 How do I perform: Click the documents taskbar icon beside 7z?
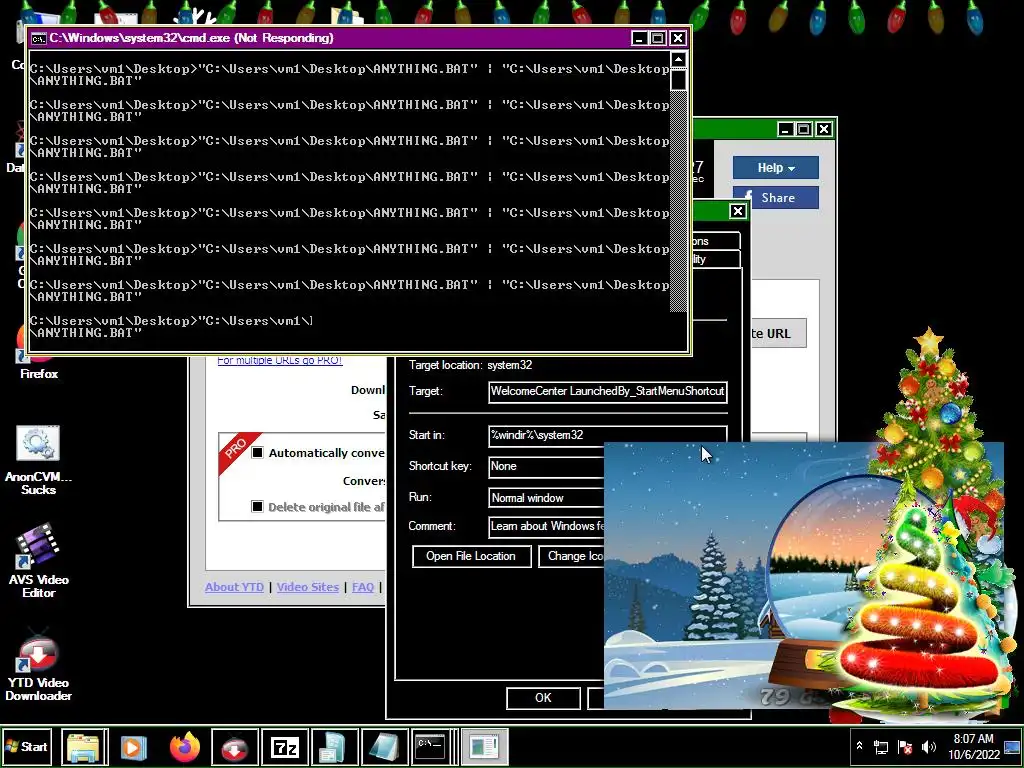(x=334, y=746)
